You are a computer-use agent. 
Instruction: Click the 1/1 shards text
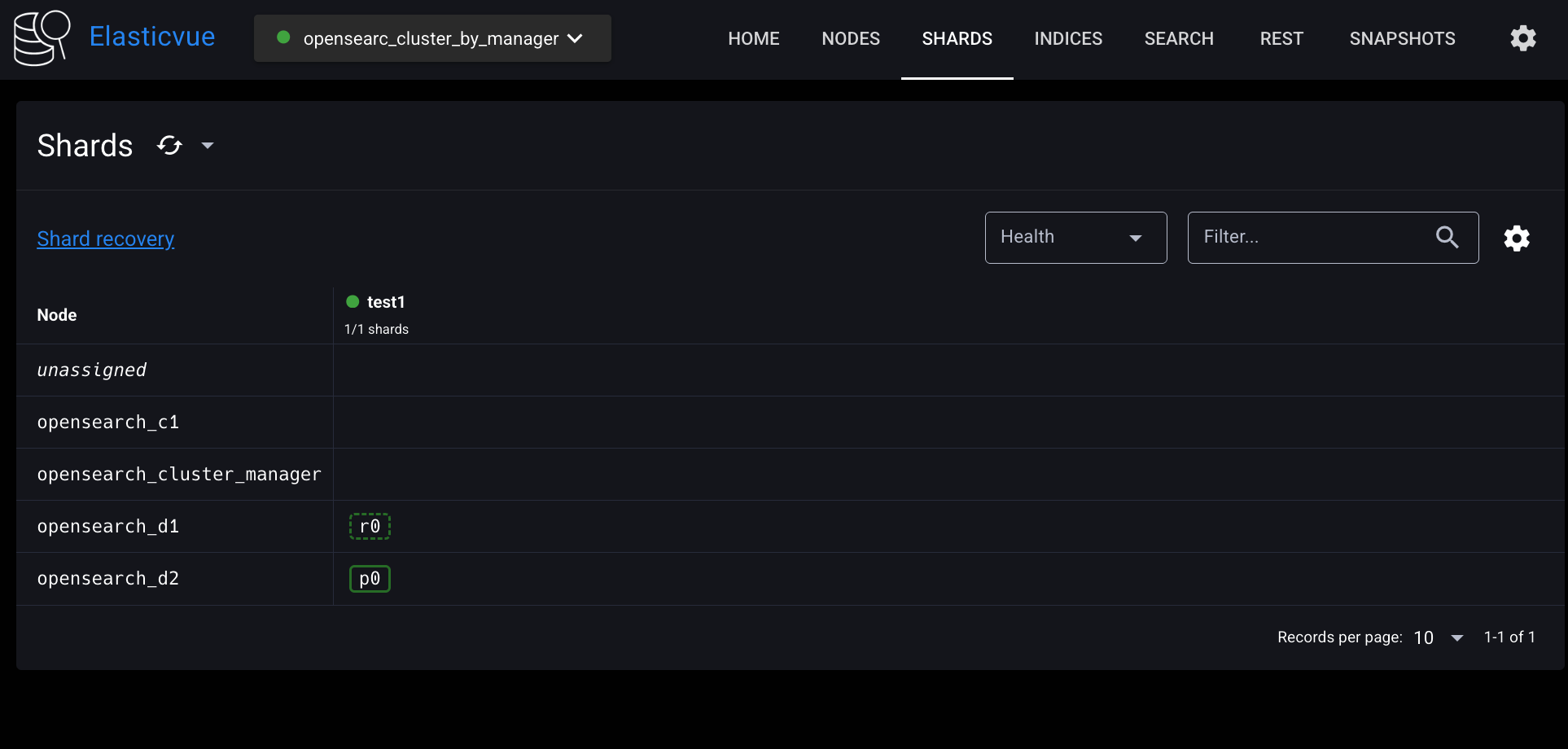tap(376, 329)
